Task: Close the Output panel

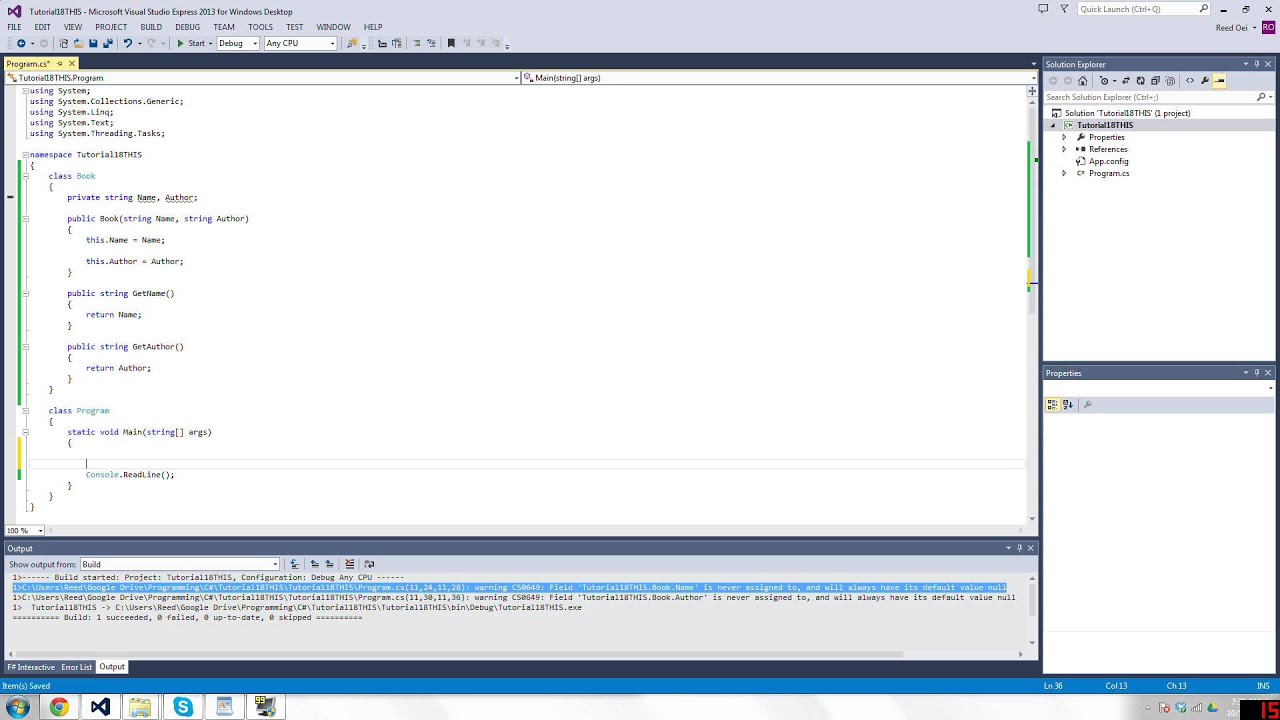Action: coord(1030,548)
